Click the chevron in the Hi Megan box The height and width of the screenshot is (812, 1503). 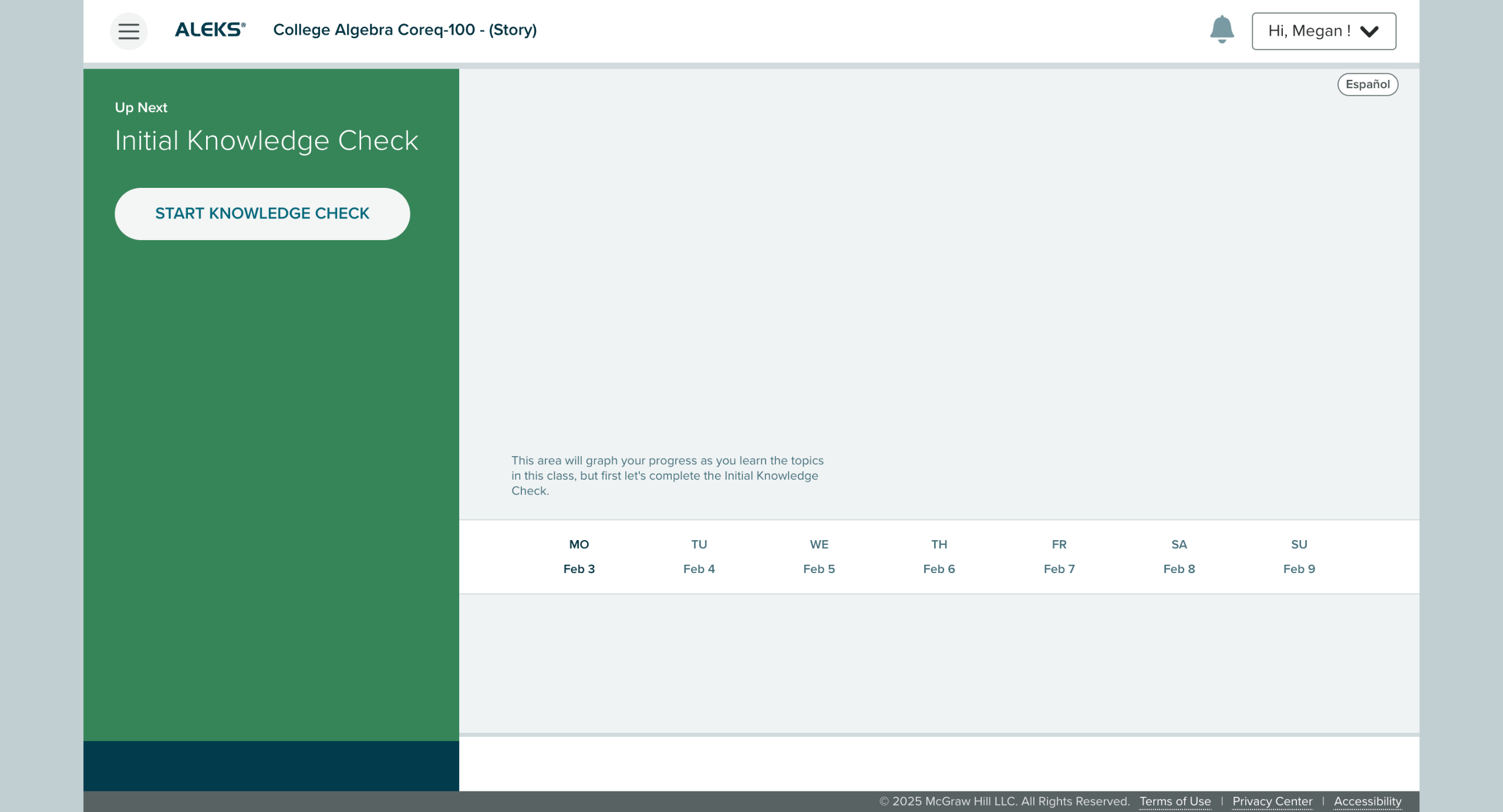click(1369, 32)
